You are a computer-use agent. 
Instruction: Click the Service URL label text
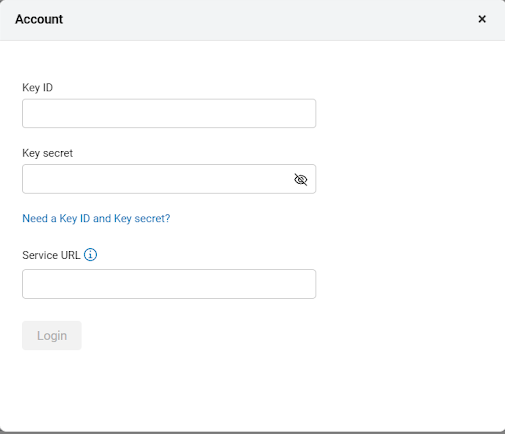click(x=51, y=255)
